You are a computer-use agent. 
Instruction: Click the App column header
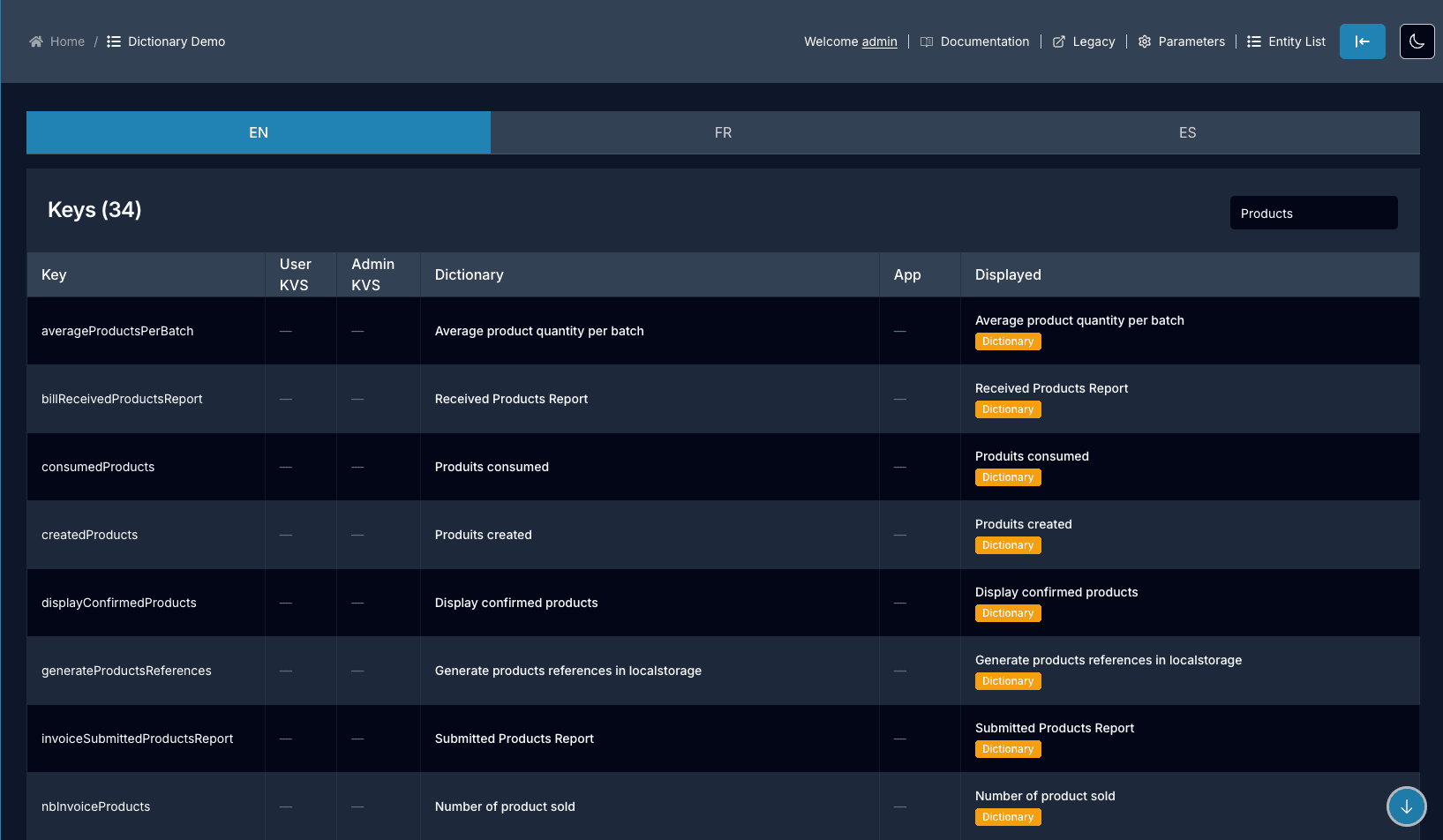pos(920,274)
